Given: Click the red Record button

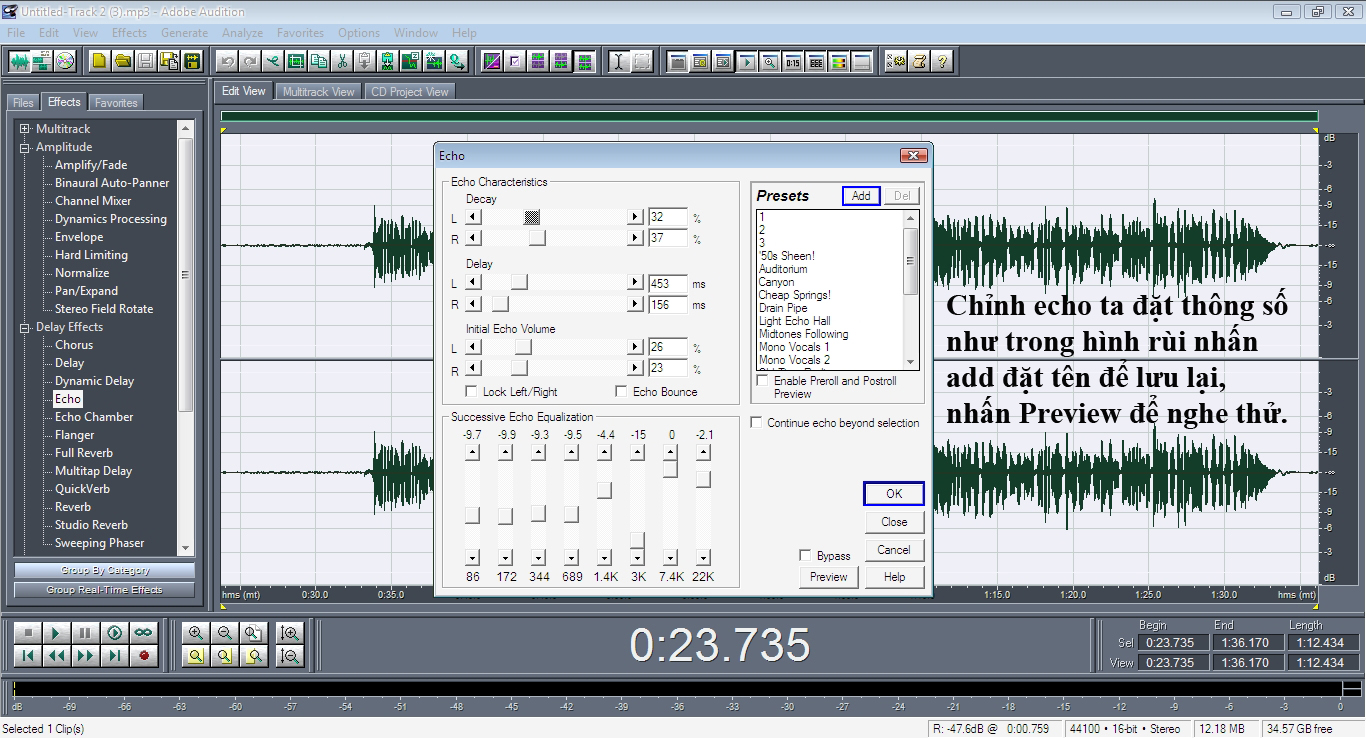Looking at the screenshot, I should pyautogui.click(x=144, y=655).
